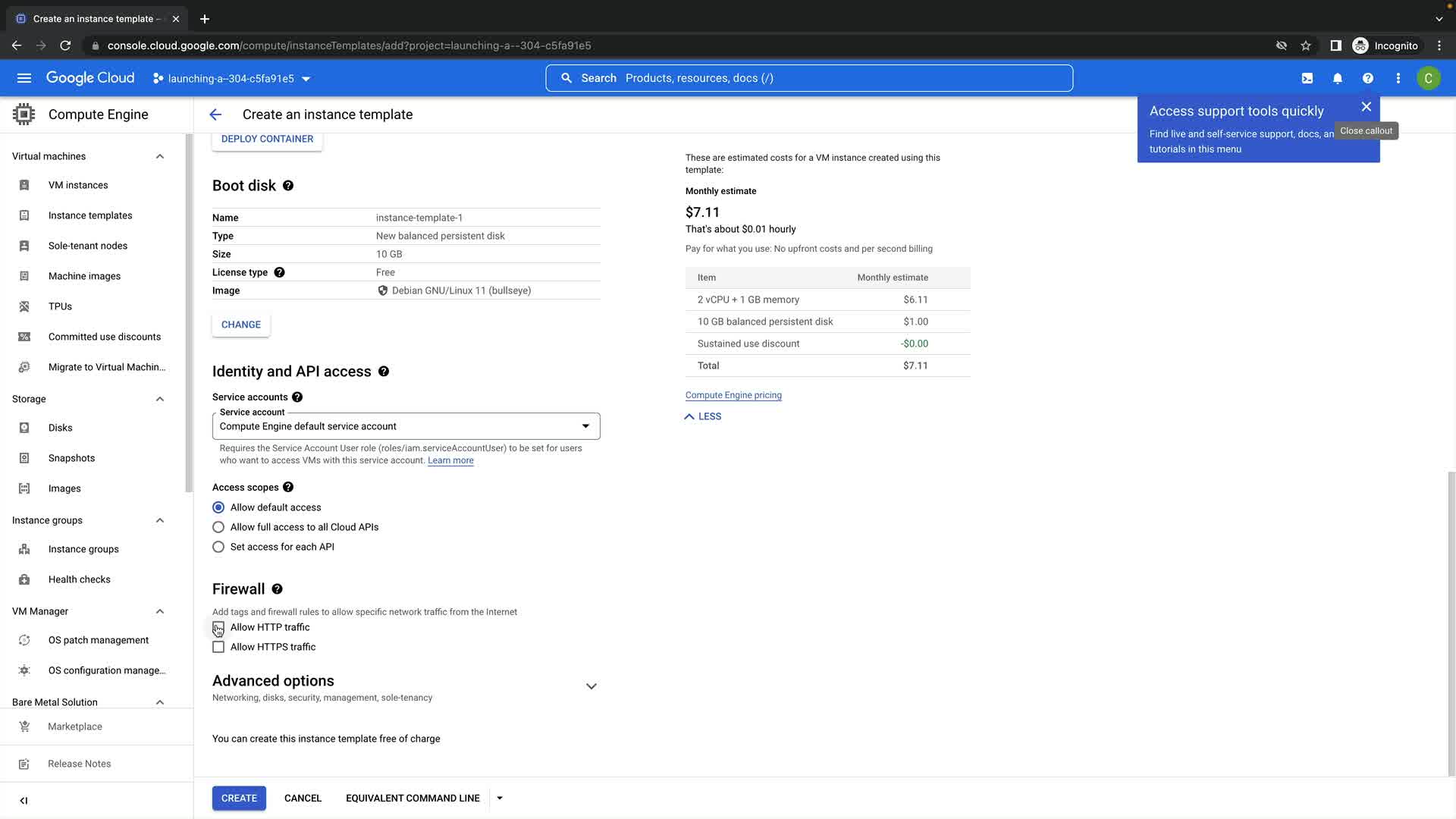Collapse the sidebar with the bottom chevron icon
This screenshot has width=1456, height=819.
click(x=24, y=801)
